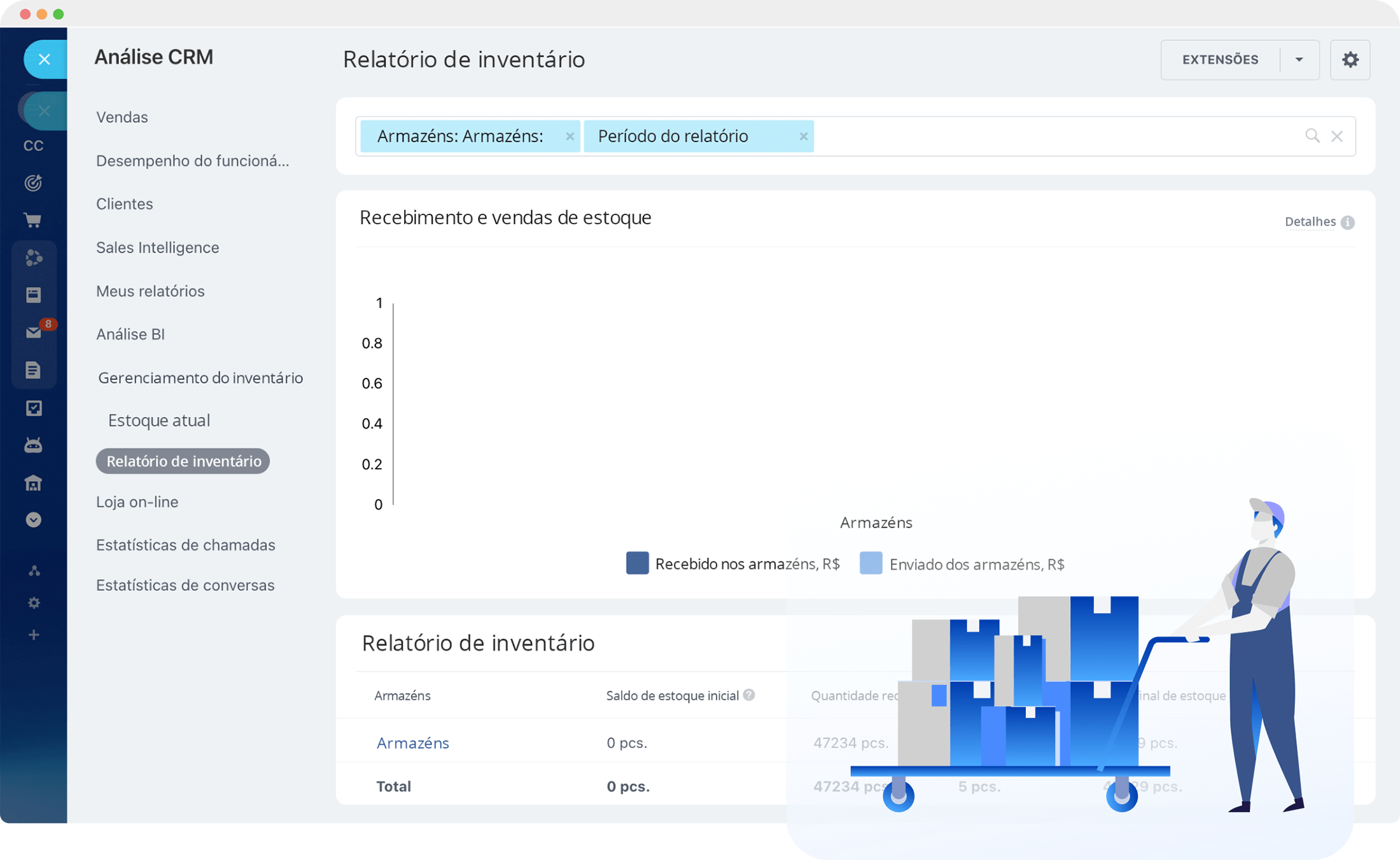Screen dimensions: 1400x860
Task: Click the EXTENSÕES button
Action: 1220,60
